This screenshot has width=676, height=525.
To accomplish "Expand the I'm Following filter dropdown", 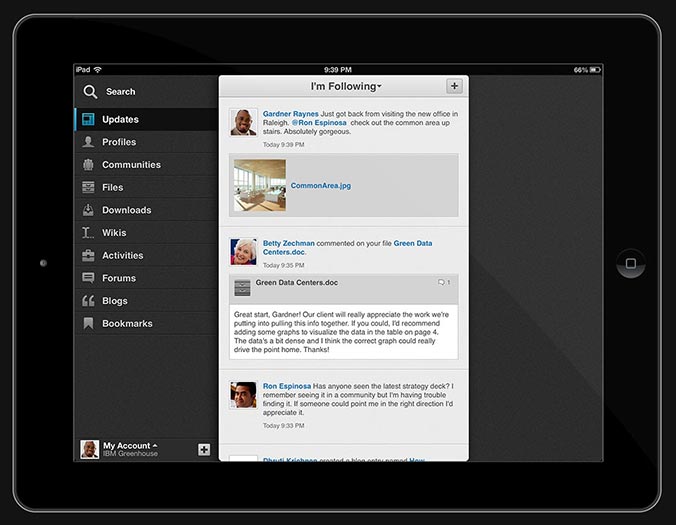I will click(x=345, y=87).
